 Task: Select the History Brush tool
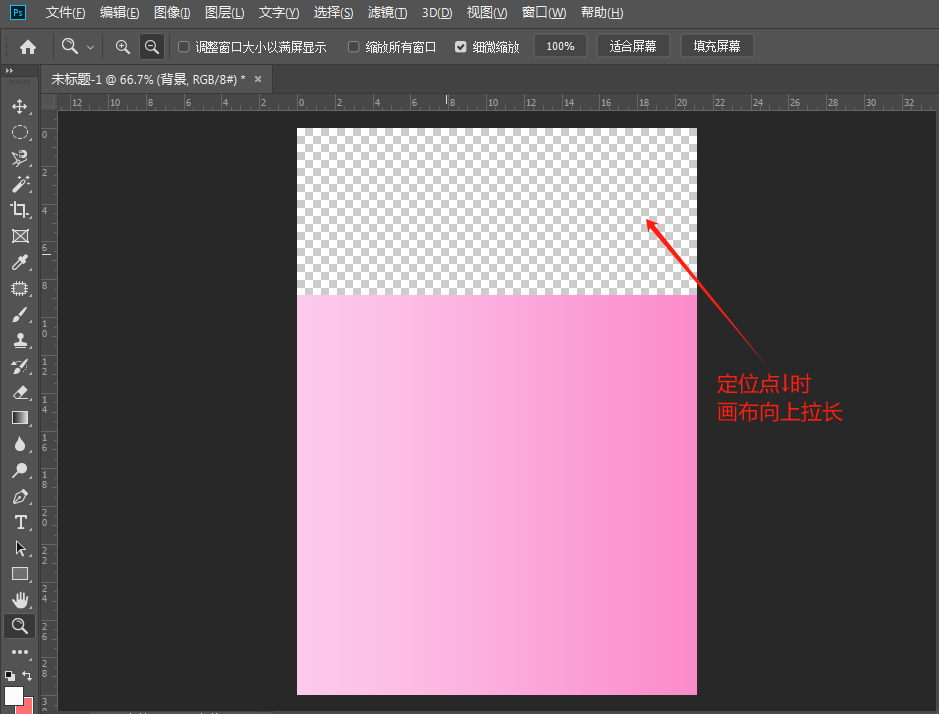20,367
